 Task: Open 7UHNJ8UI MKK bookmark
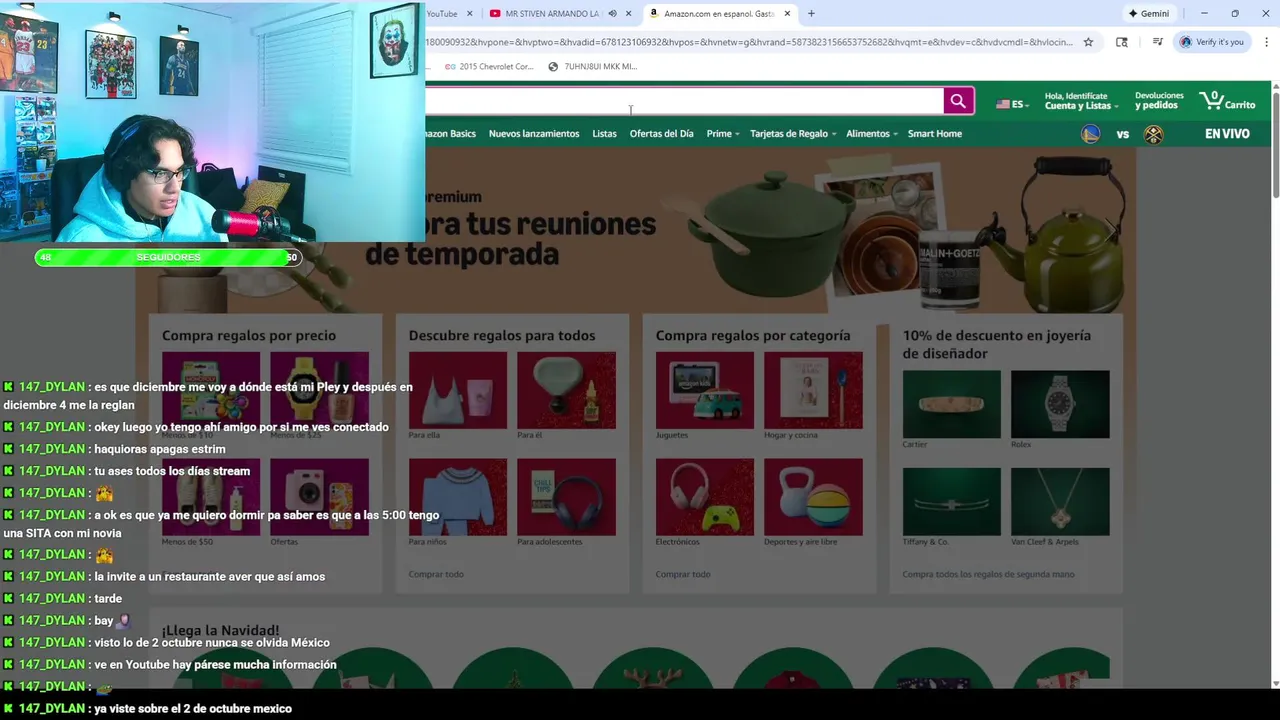click(x=592, y=67)
